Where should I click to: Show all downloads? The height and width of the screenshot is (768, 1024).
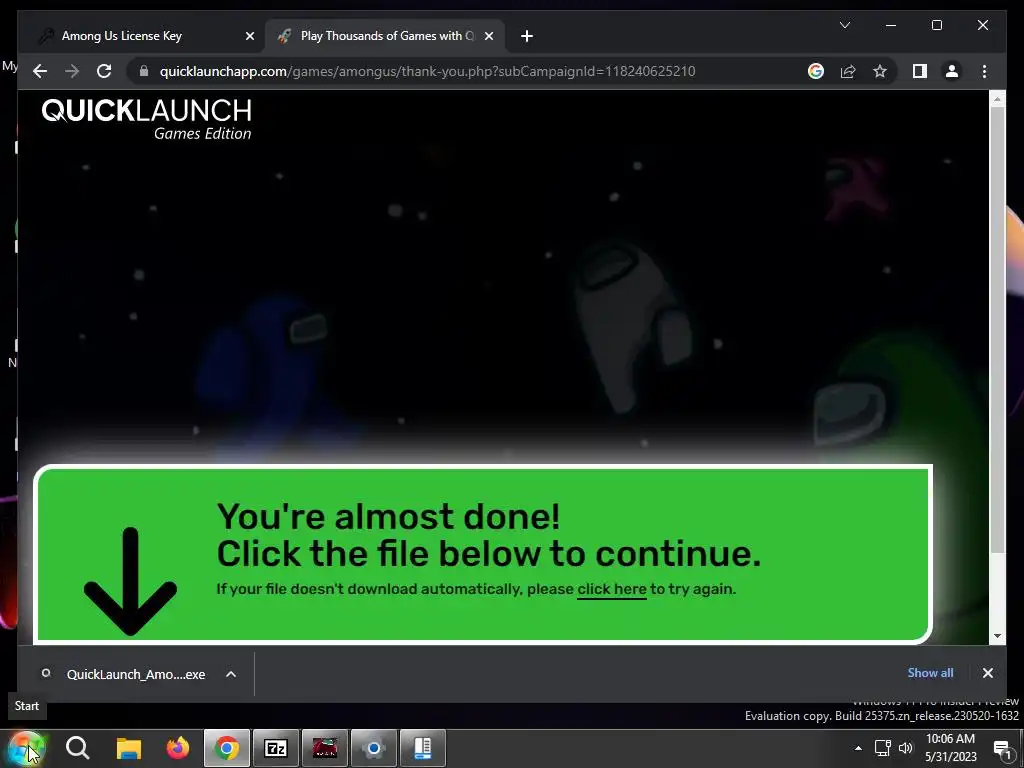point(930,673)
